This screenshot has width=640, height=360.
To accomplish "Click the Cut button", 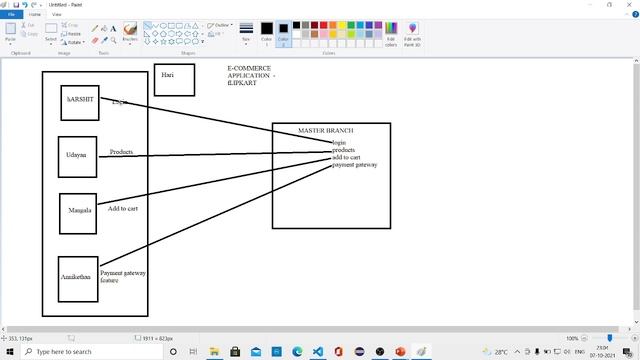I will pos(28,25).
